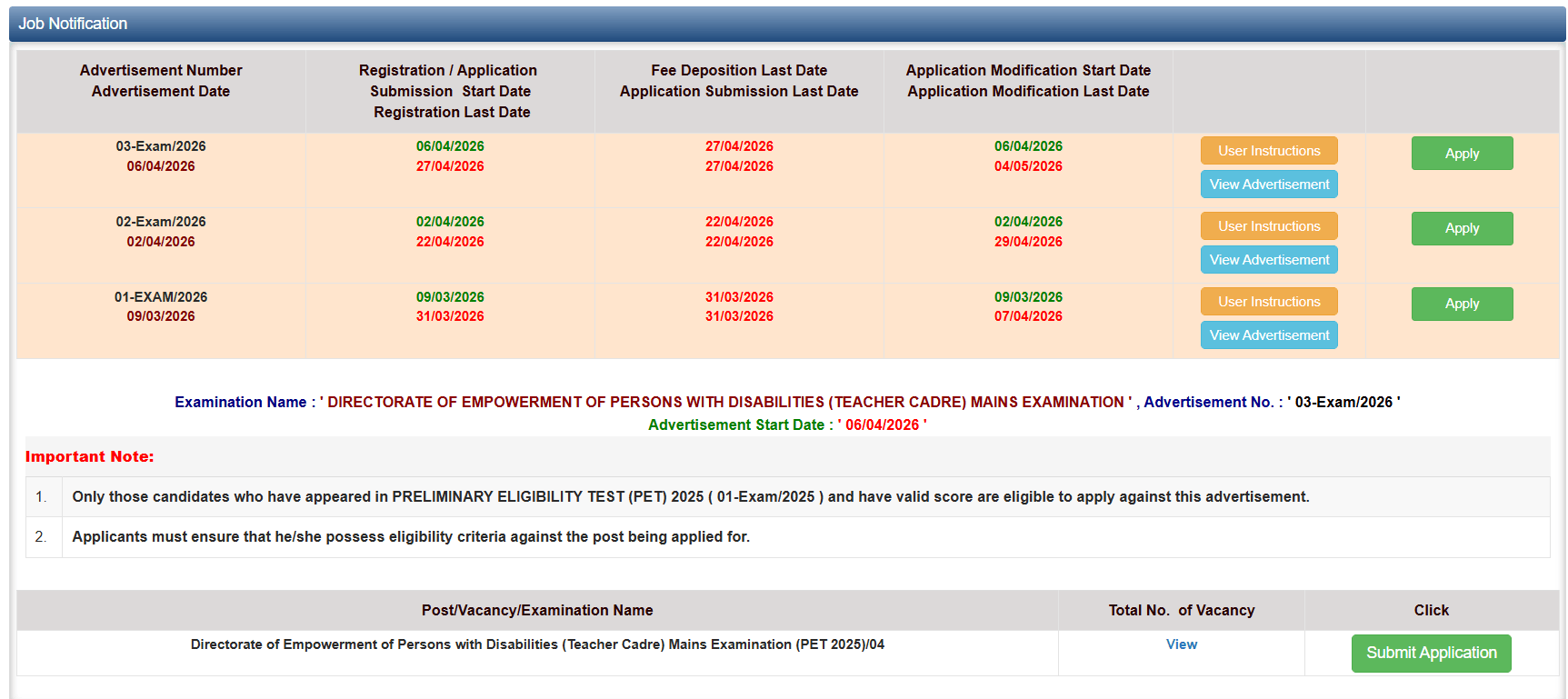
Task: Select the 01-EXAM/2026 advertisement number cell
Action: (x=161, y=297)
